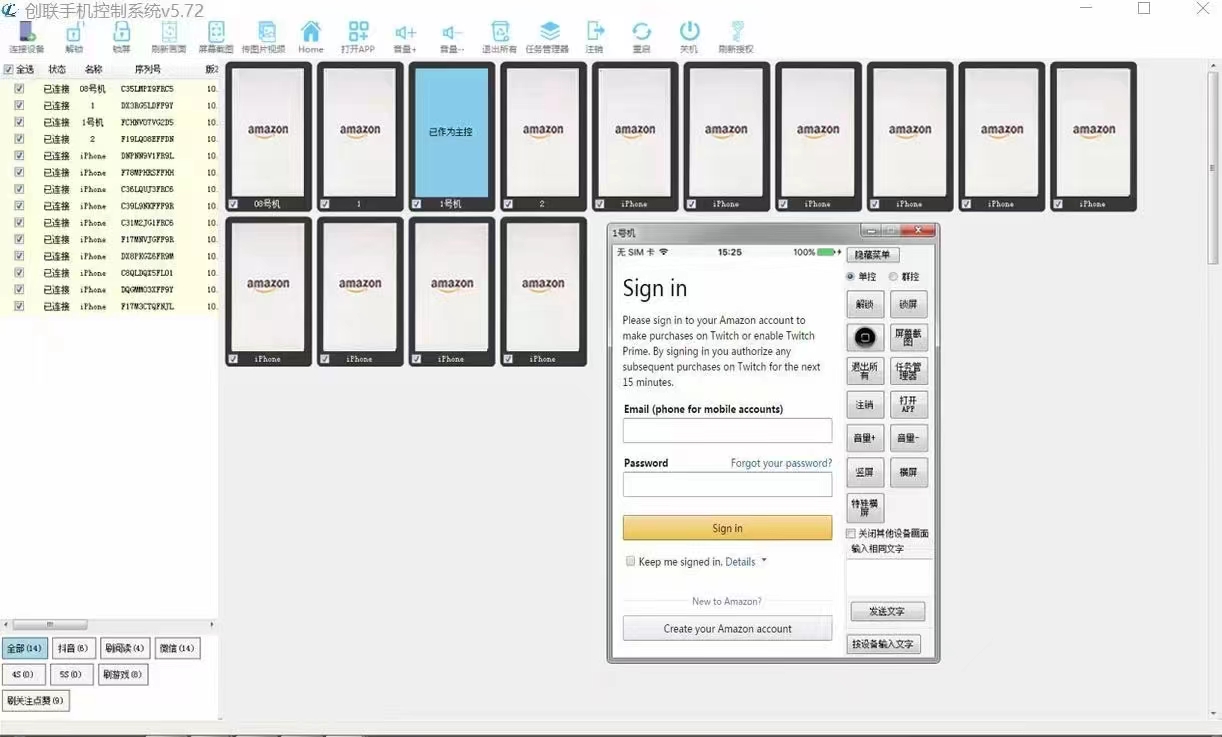Click the 隐藏菜单 hide menu button

pos(872,255)
